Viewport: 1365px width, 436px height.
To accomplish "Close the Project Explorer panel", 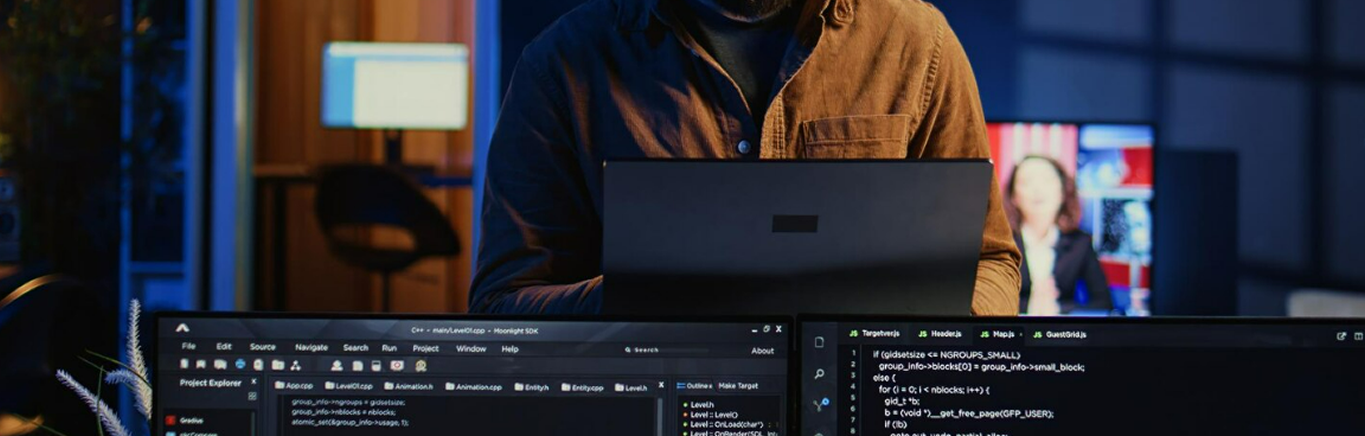I will click(254, 382).
